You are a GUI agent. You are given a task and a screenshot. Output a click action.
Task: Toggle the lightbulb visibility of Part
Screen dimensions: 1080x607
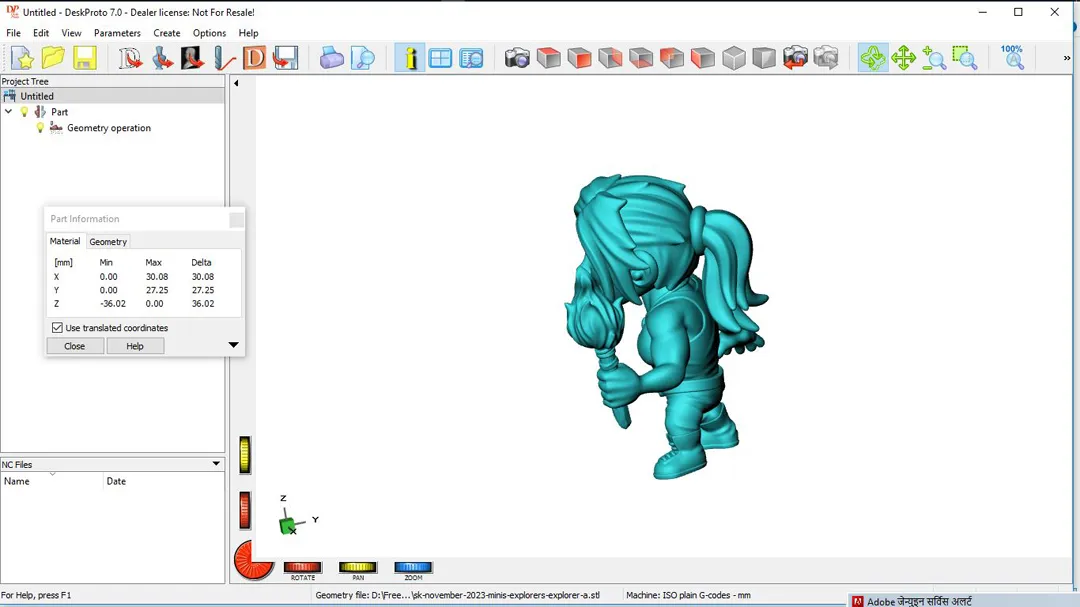click(x=25, y=112)
